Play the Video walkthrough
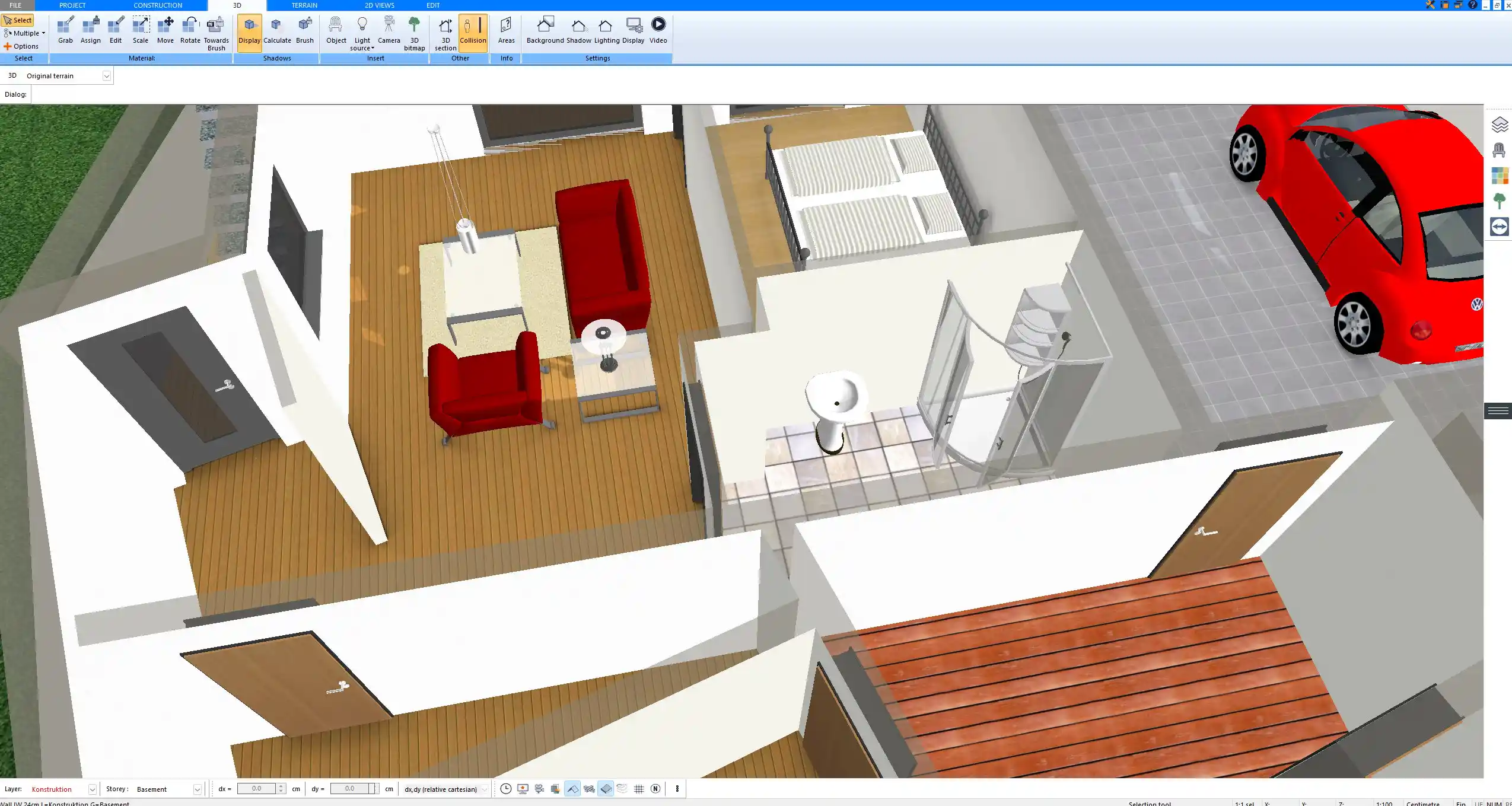 pos(658,30)
